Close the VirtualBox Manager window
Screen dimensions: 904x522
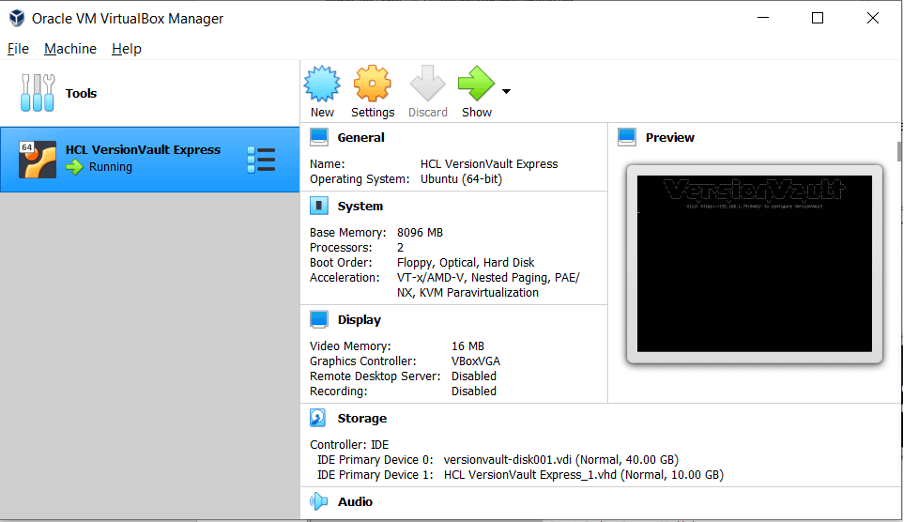873,18
